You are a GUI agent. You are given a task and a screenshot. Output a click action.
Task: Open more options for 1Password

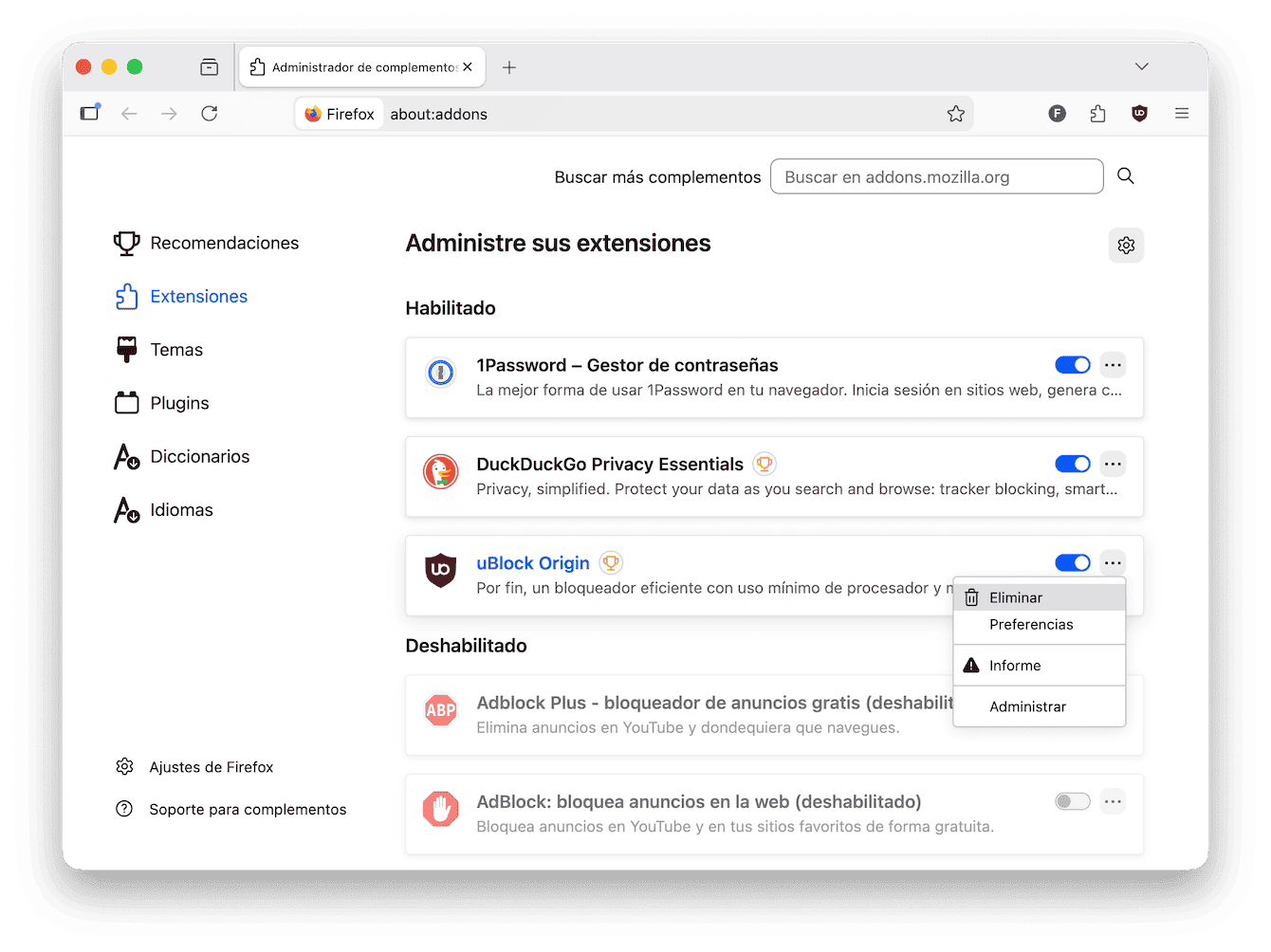tap(1113, 365)
